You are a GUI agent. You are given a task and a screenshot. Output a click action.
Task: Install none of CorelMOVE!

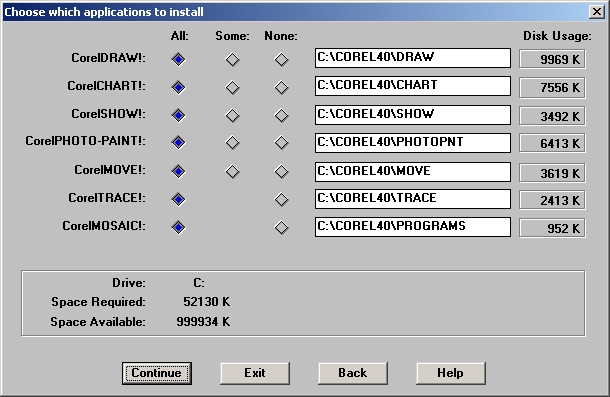point(281,172)
